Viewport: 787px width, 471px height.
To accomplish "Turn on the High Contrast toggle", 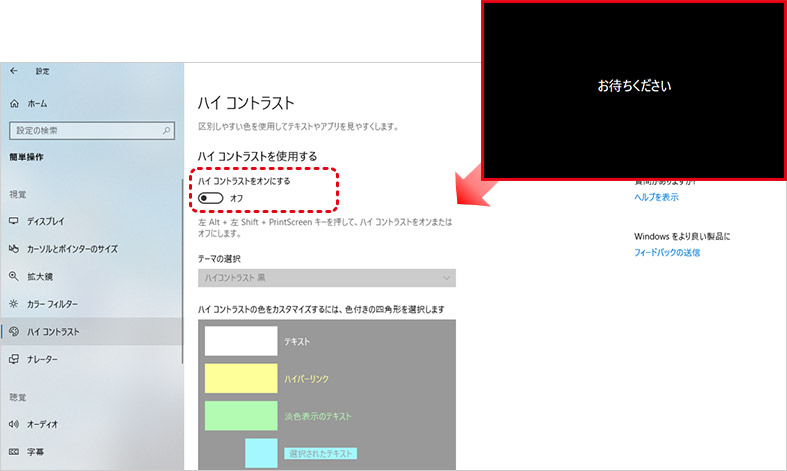I will 210,198.
